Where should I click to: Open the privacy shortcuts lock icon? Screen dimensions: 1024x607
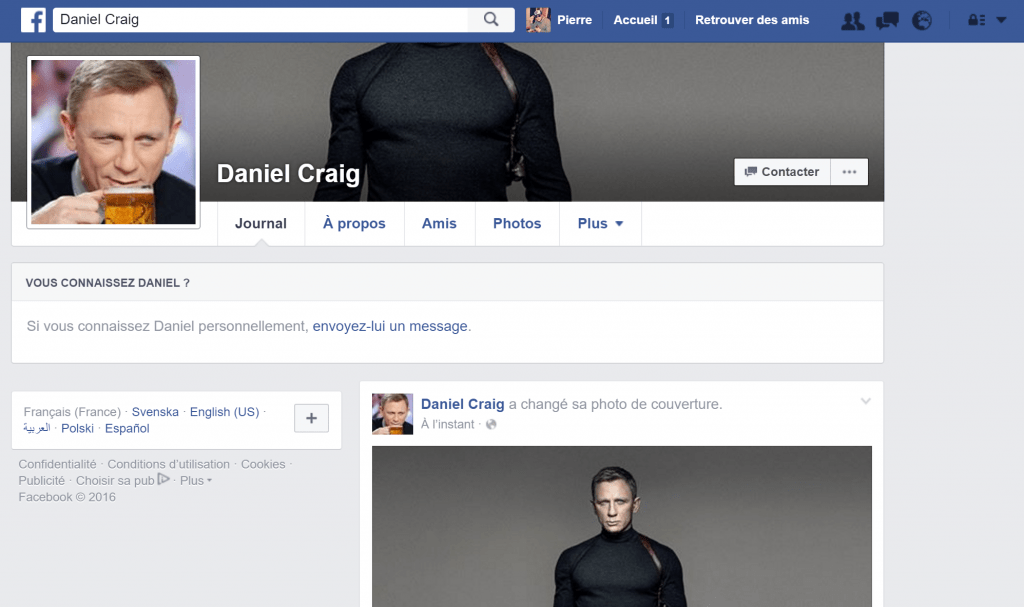pos(976,20)
